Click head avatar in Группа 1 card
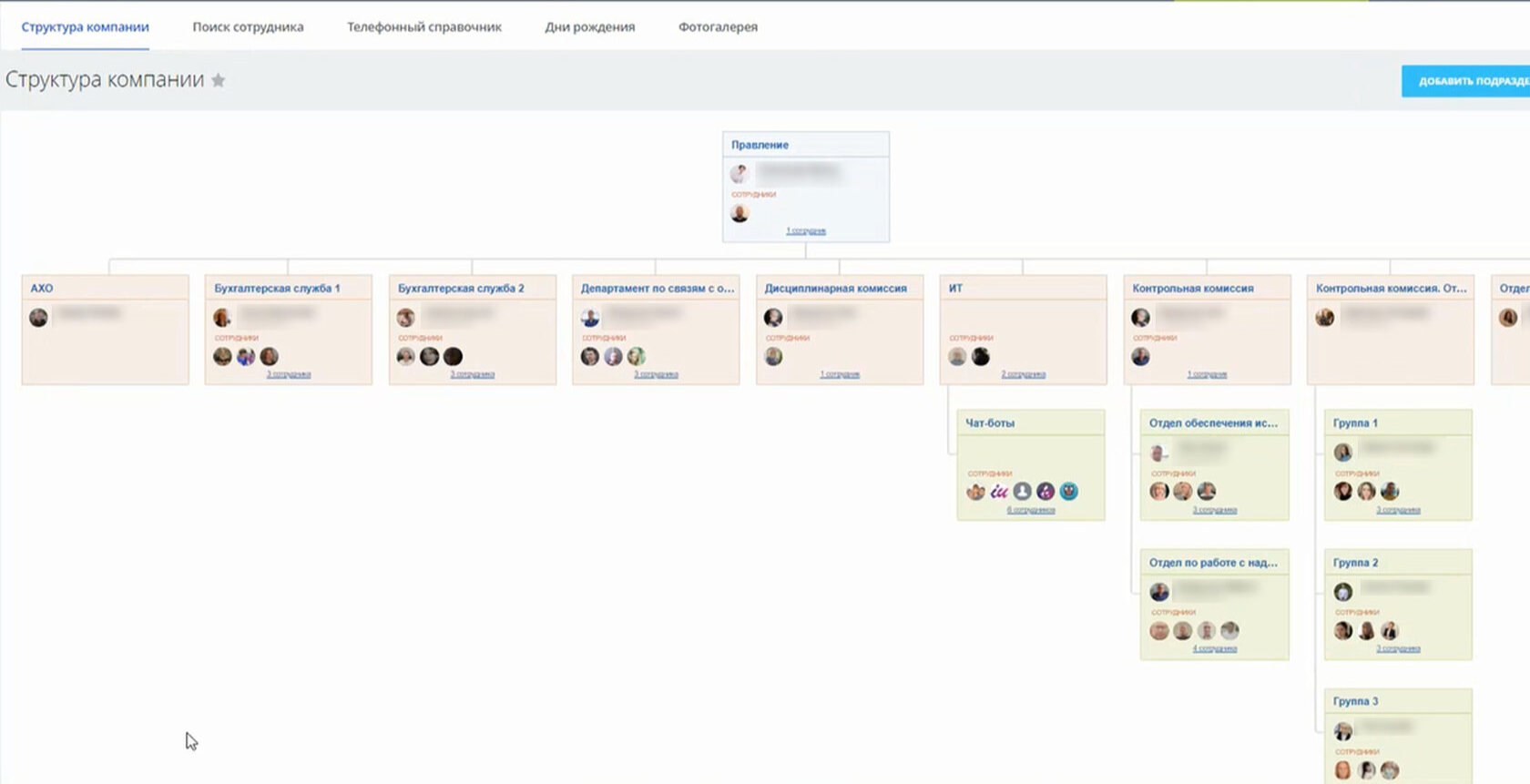This screenshot has width=1530, height=784. (x=1343, y=453)
